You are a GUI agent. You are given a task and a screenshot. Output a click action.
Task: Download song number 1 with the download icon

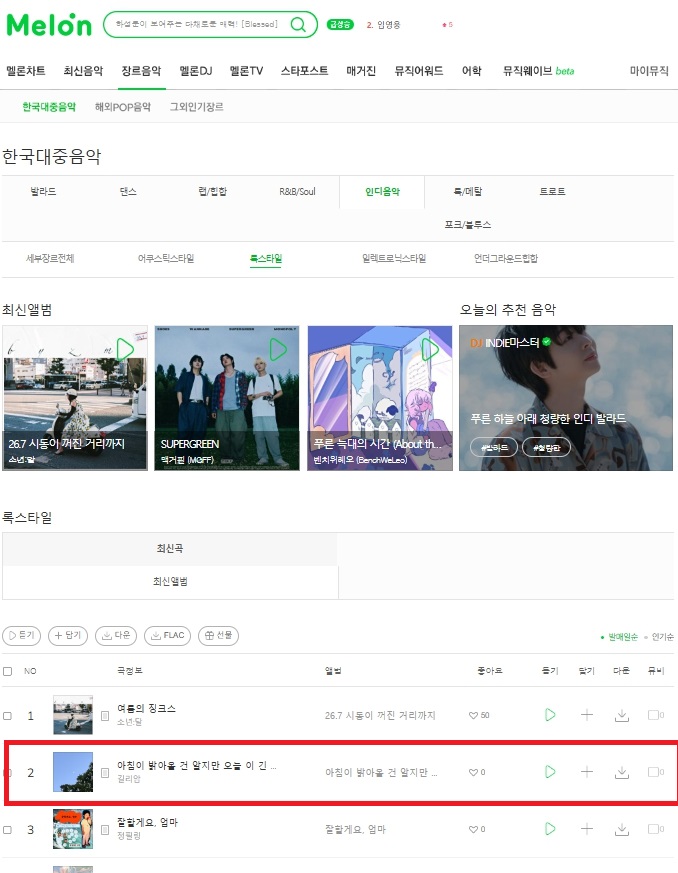[x=622, y=715]
